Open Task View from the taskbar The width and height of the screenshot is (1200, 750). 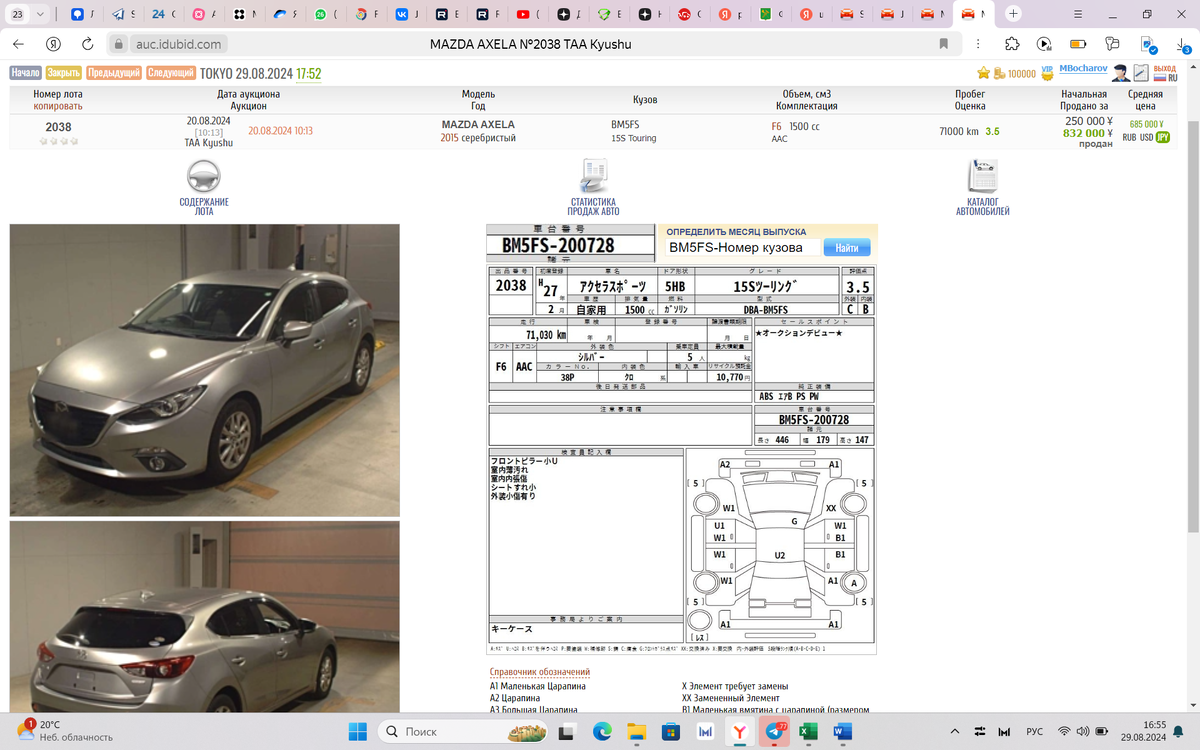pos(566,732)
